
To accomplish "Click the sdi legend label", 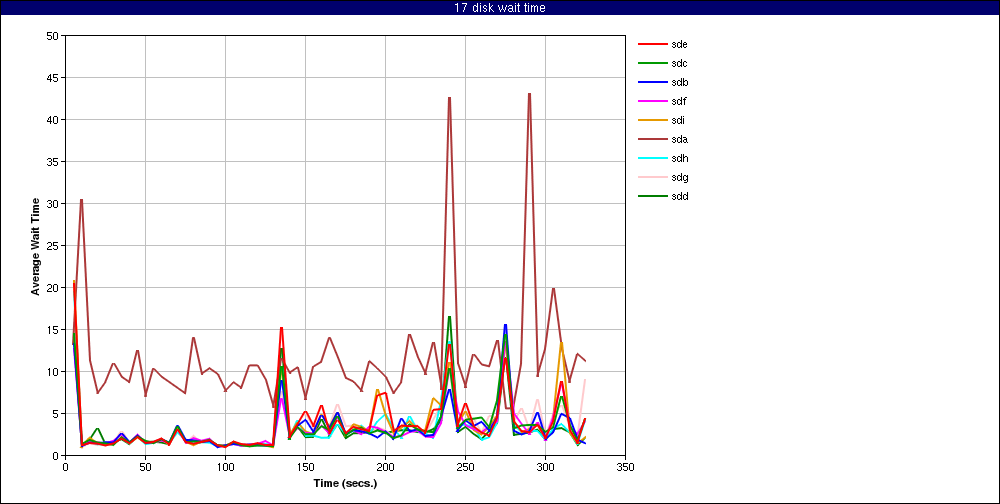I will click(679, 120).
